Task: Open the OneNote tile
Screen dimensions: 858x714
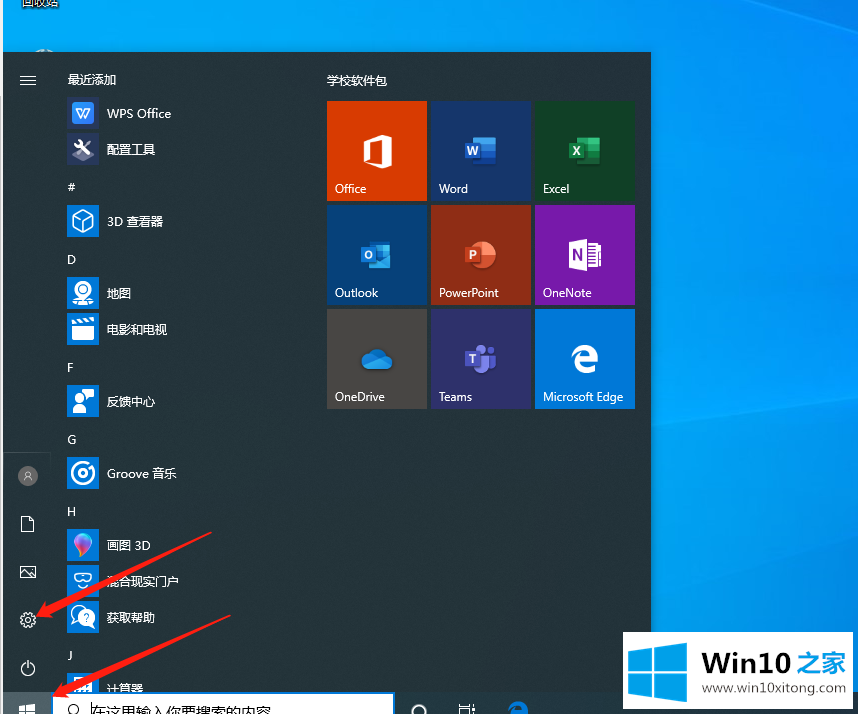Action: pyautogui.click(x=585, y=255)
